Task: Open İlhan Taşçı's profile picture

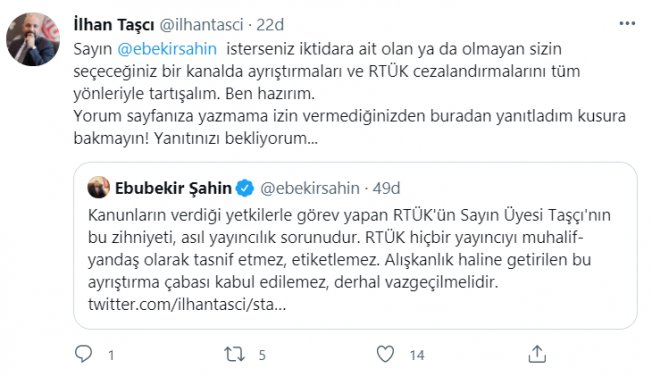Action: tap(33, 39)
